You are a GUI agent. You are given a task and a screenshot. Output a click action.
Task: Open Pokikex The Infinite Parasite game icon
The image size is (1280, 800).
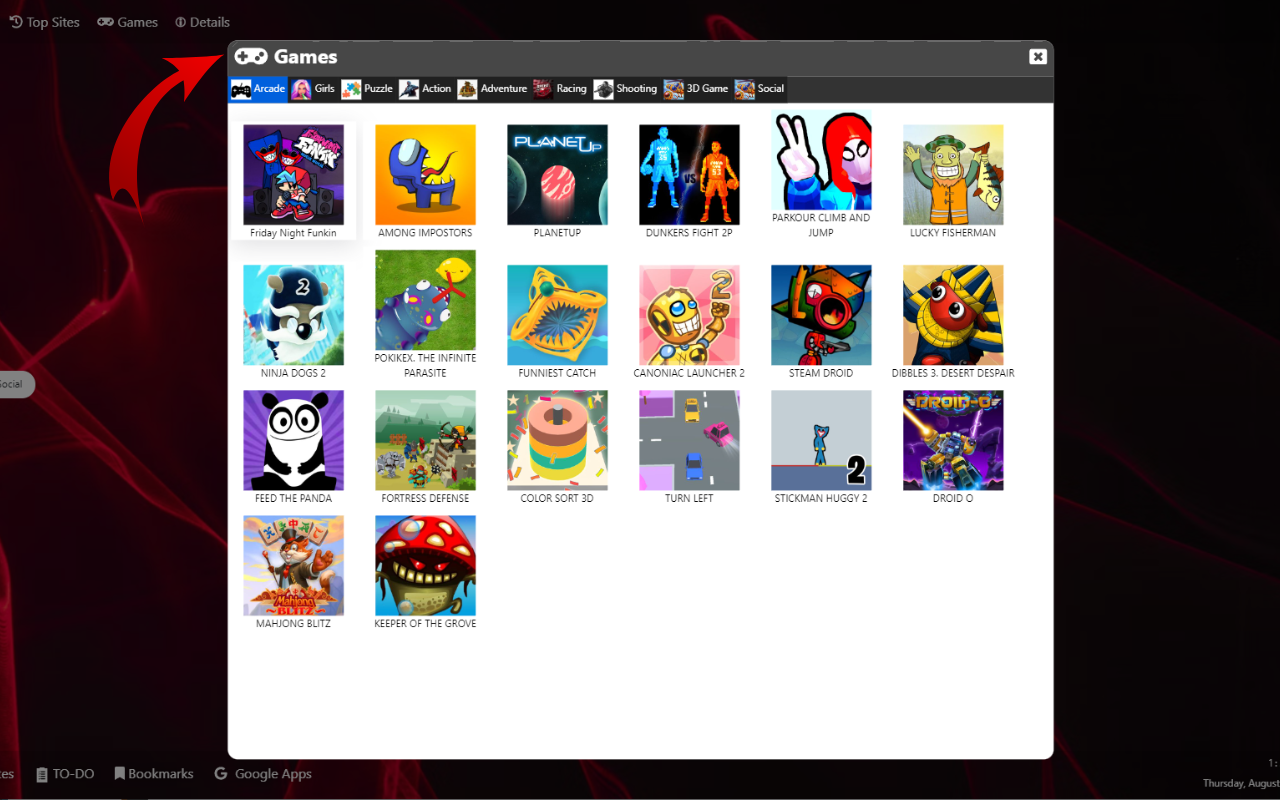(425, 300)
